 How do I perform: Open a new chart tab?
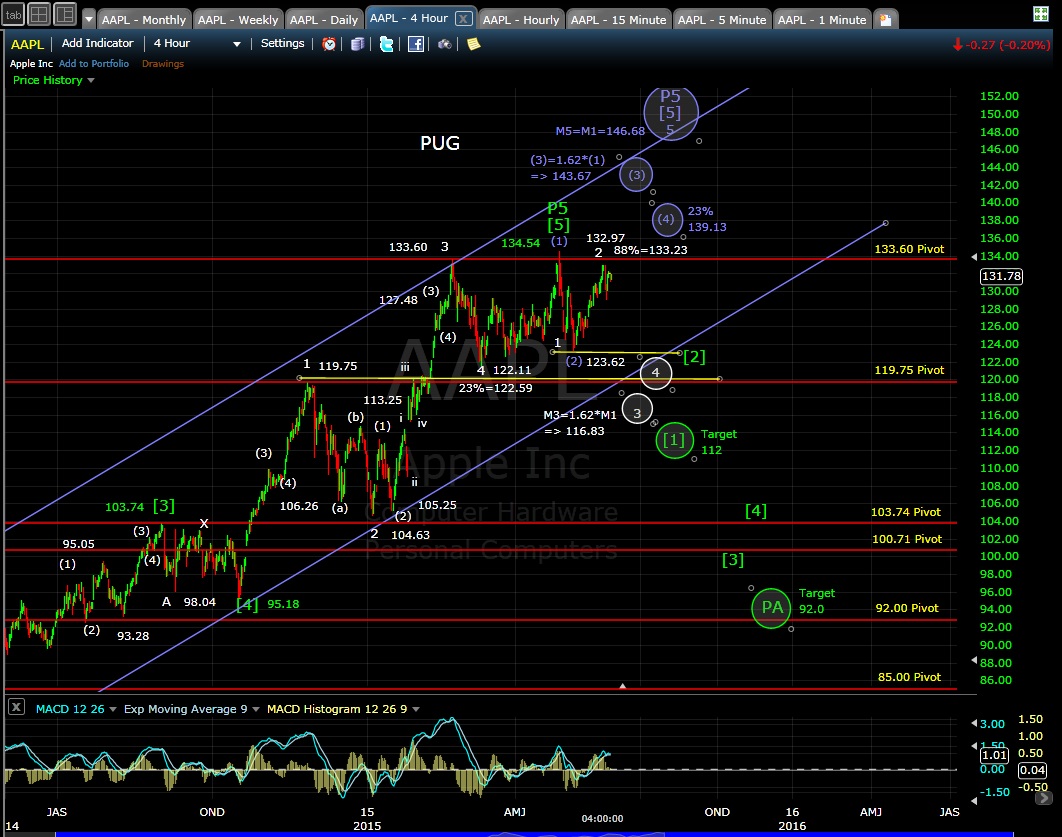(x=886, y=20)
